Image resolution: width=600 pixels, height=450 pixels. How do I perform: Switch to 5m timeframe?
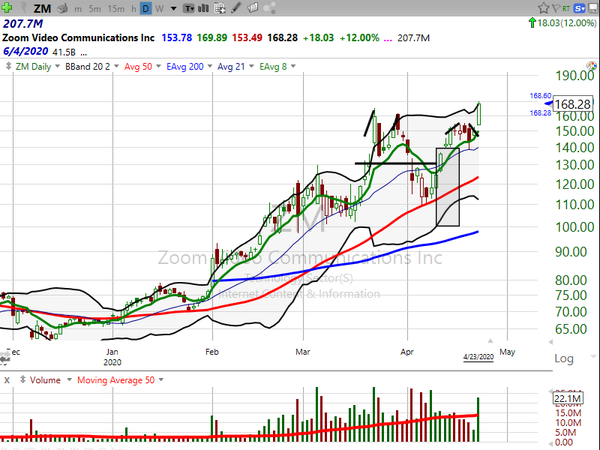click(x=95, y=8)
